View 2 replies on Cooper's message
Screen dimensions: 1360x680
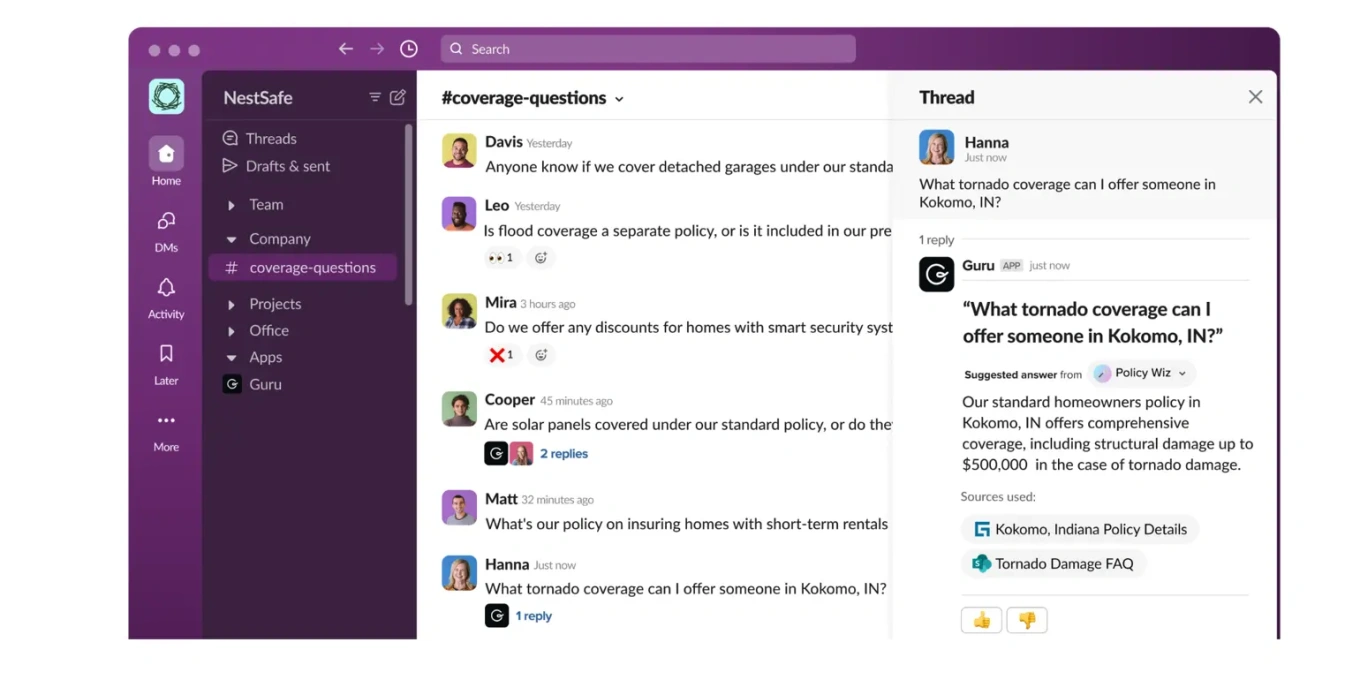pyautogui.click(x=564, y=454)
